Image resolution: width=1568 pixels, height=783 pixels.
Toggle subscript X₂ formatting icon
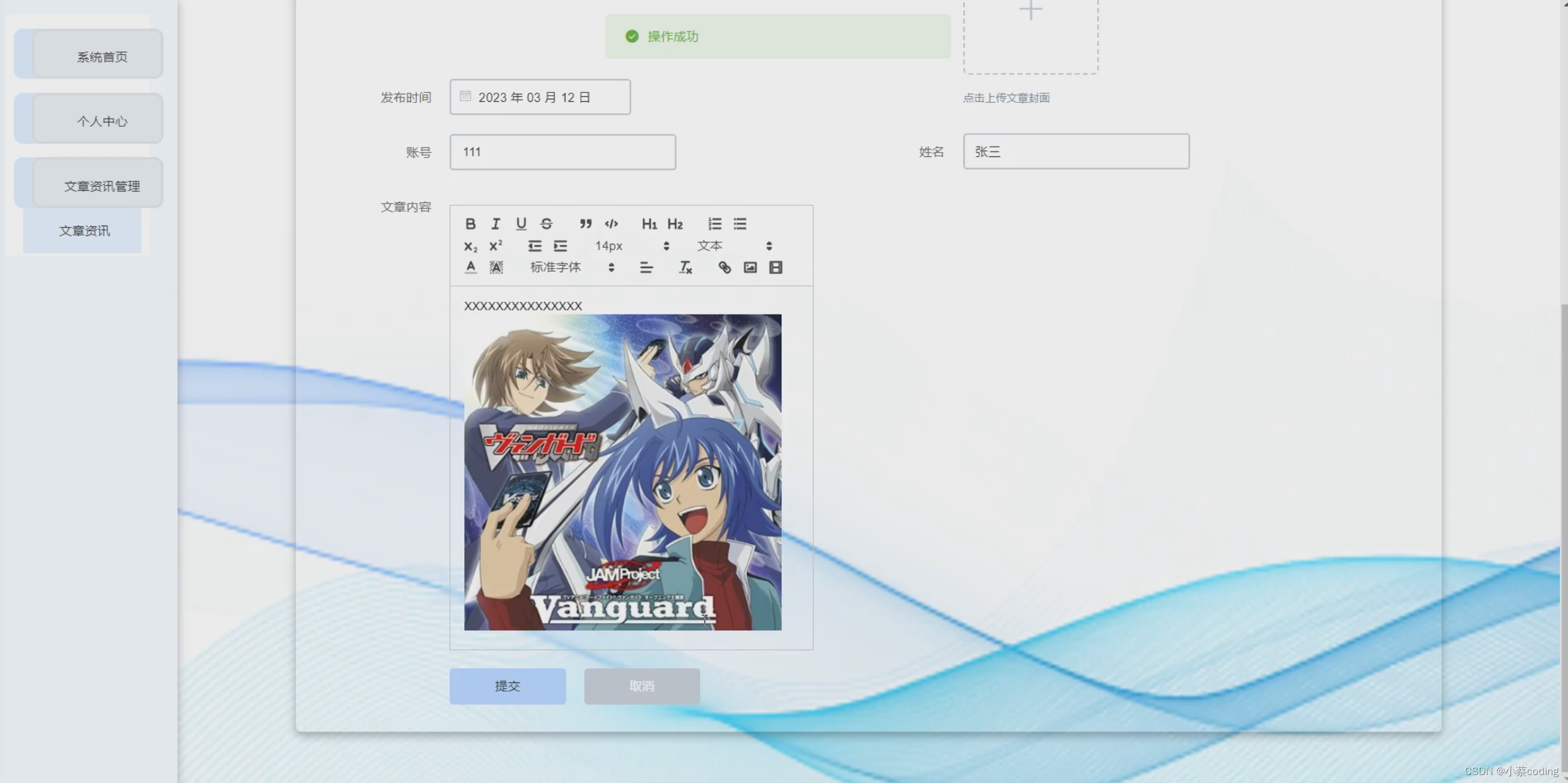tap(469, 245)
